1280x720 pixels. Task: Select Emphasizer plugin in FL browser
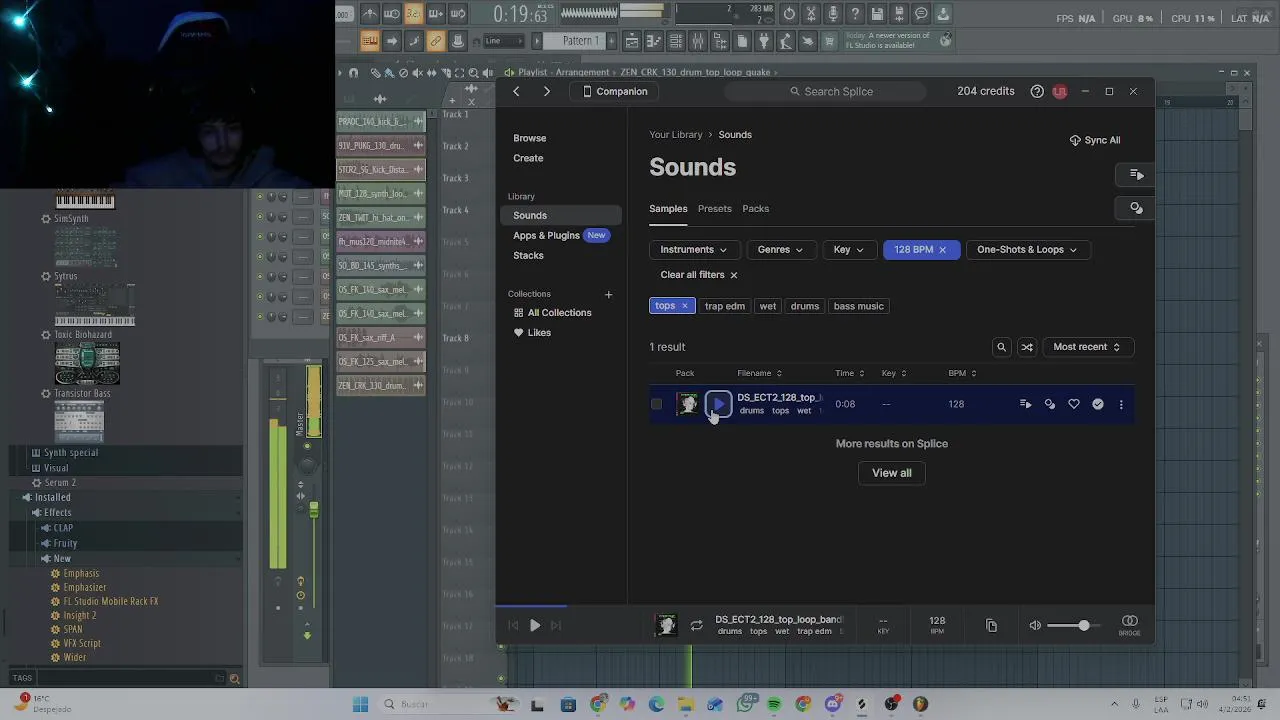pyautogui.click(x=85, y=588)
